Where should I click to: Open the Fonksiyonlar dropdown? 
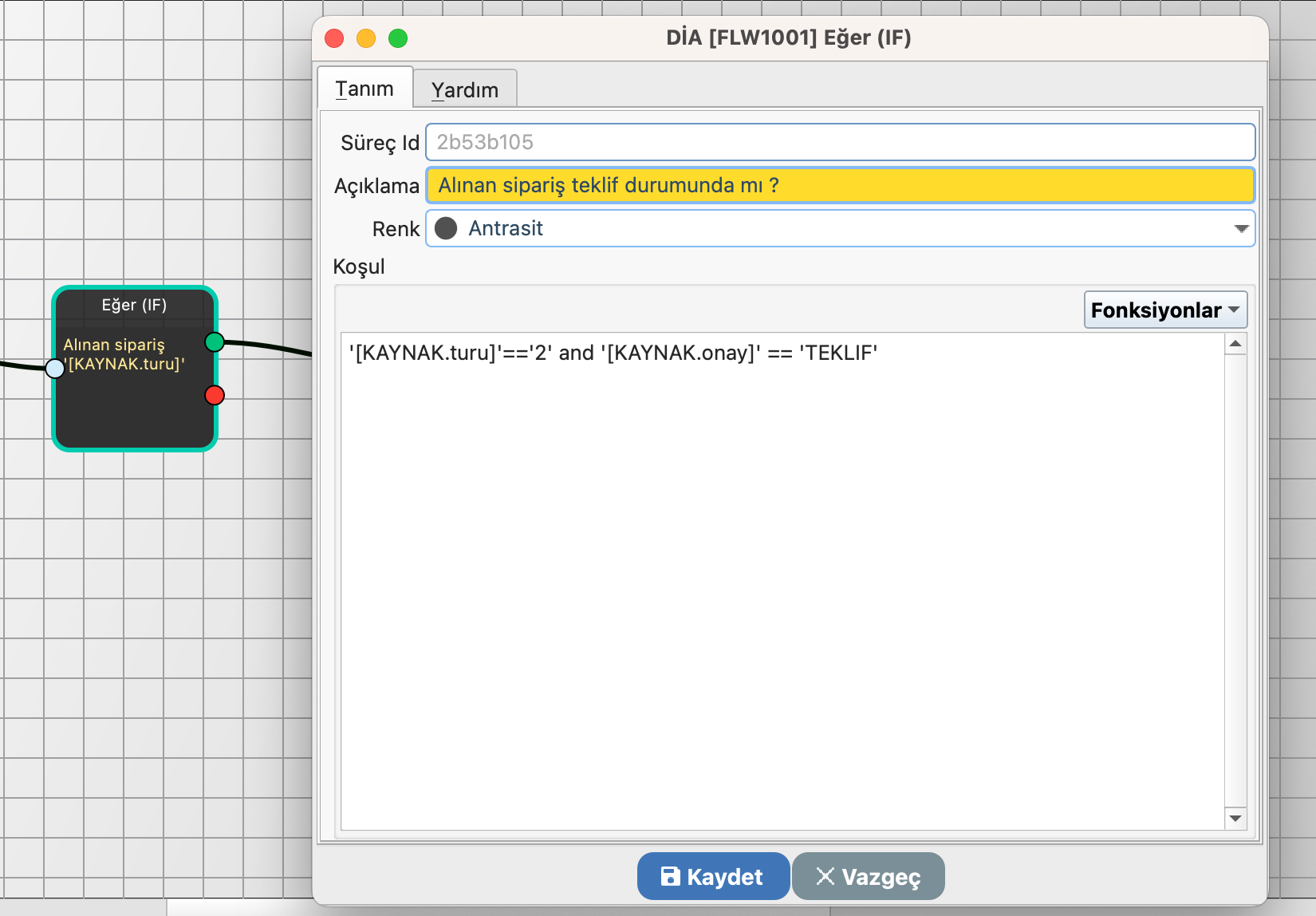[x=1164, y=310]
